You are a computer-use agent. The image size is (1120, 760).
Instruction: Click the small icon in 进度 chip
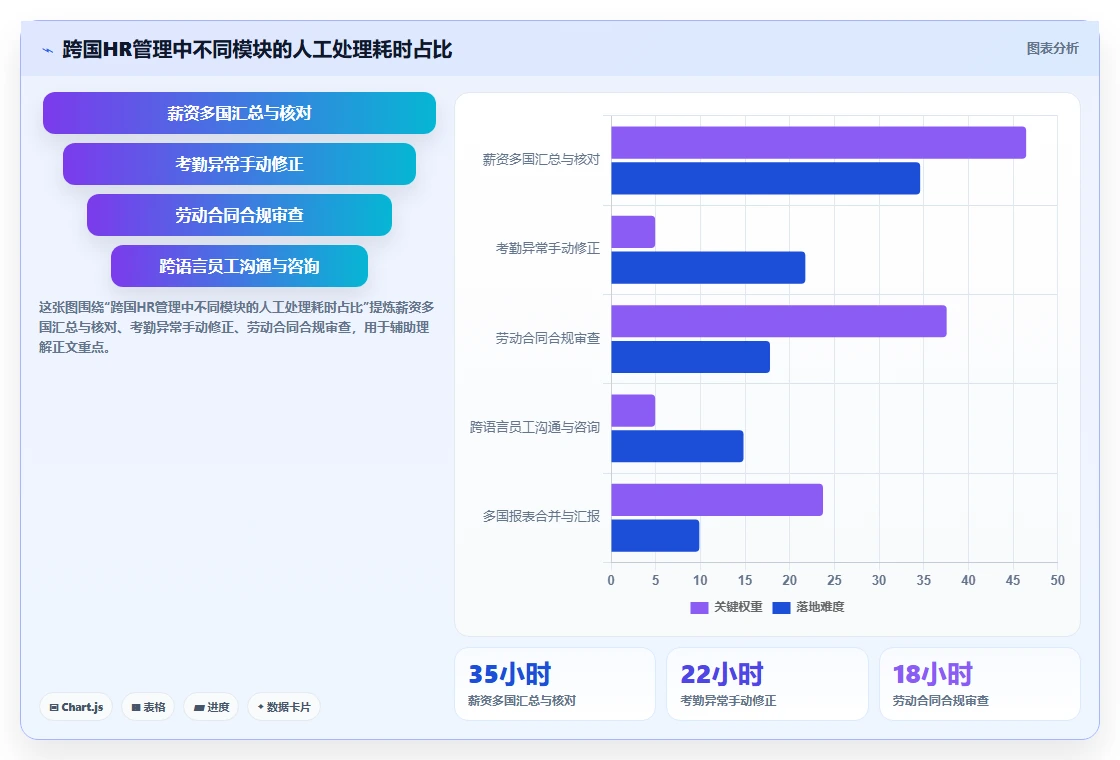(x=199, y=708)
